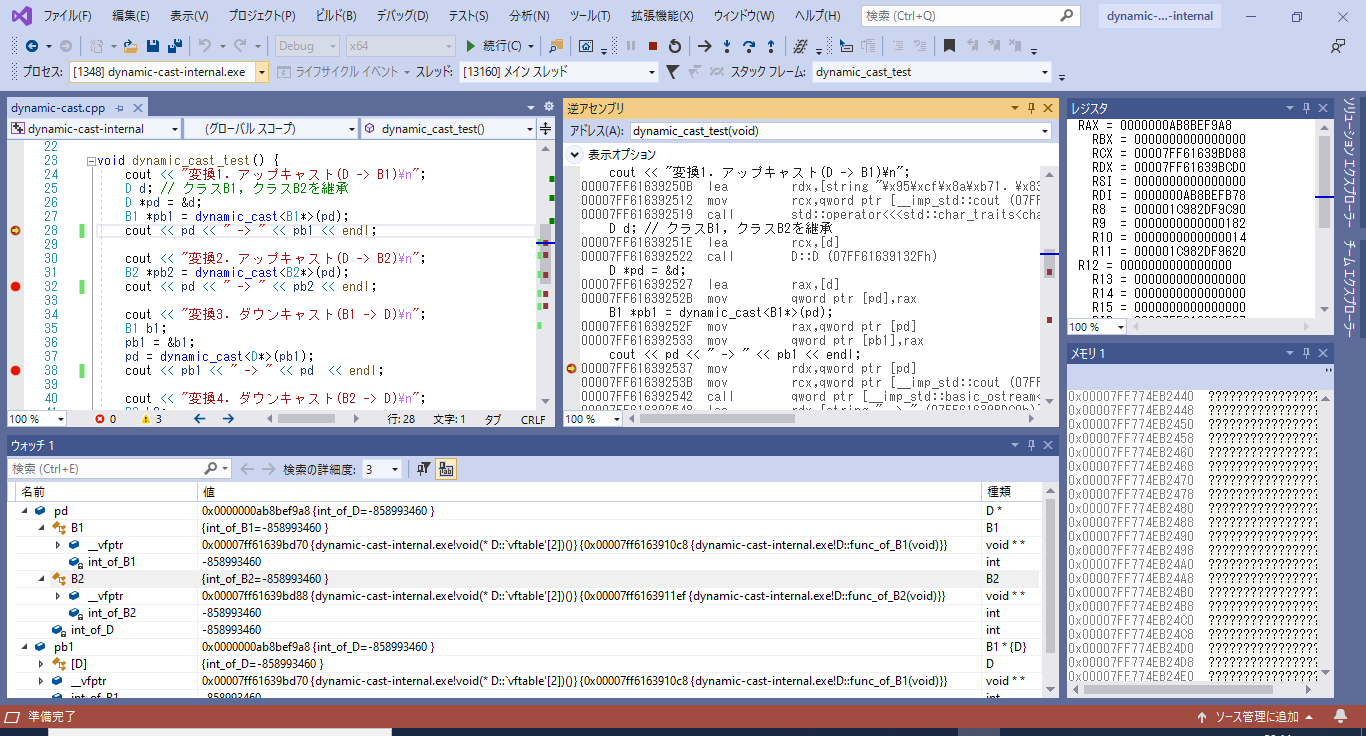Open the Continue (続行) dropdown arrow
The height and width of the screenshot is (736, 1366).
click(x=531, y=46)
